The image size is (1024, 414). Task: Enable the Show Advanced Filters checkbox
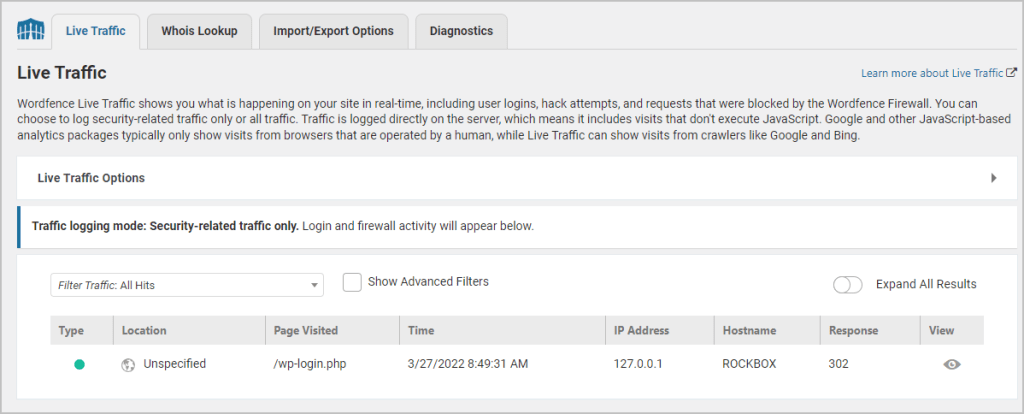(352, 282)
